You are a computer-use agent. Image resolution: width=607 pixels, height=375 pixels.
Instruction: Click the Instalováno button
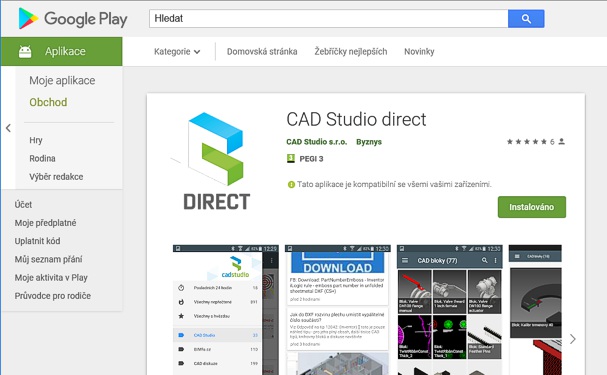pyautogui.click(x=532, y=207)
